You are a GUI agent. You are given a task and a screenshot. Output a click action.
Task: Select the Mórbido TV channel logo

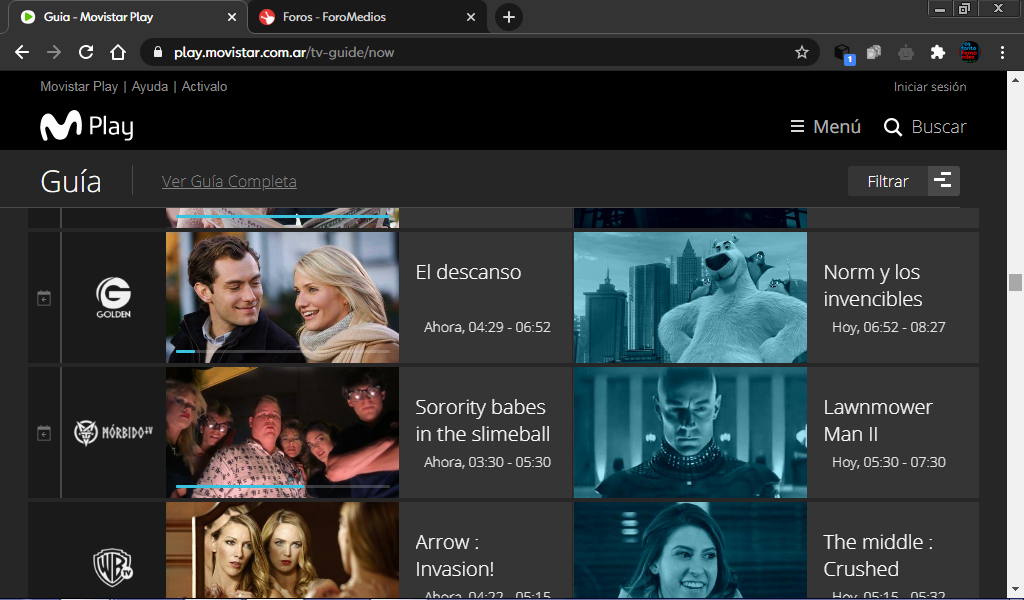[114, 432]
